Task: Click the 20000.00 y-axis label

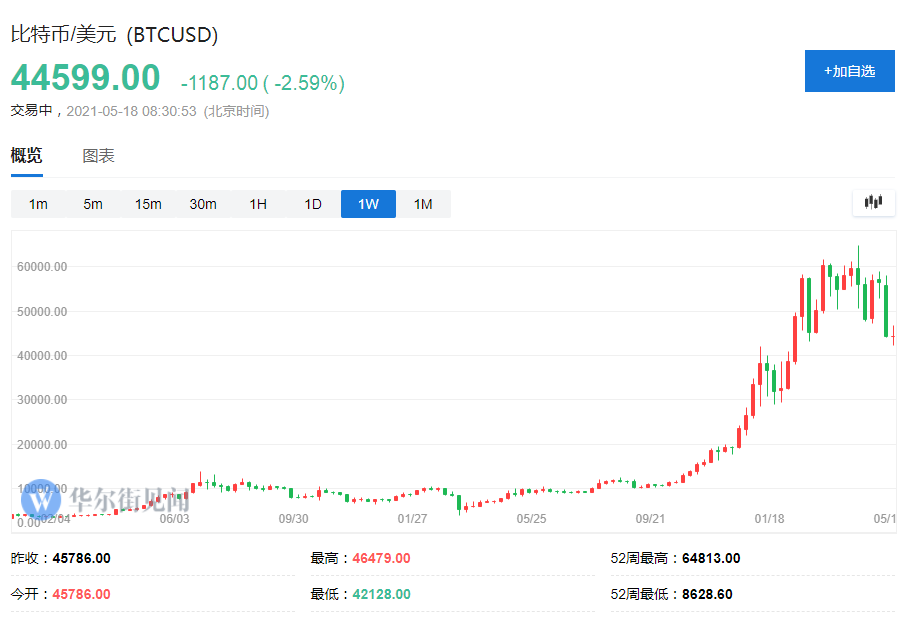Action: coord(42,445)
